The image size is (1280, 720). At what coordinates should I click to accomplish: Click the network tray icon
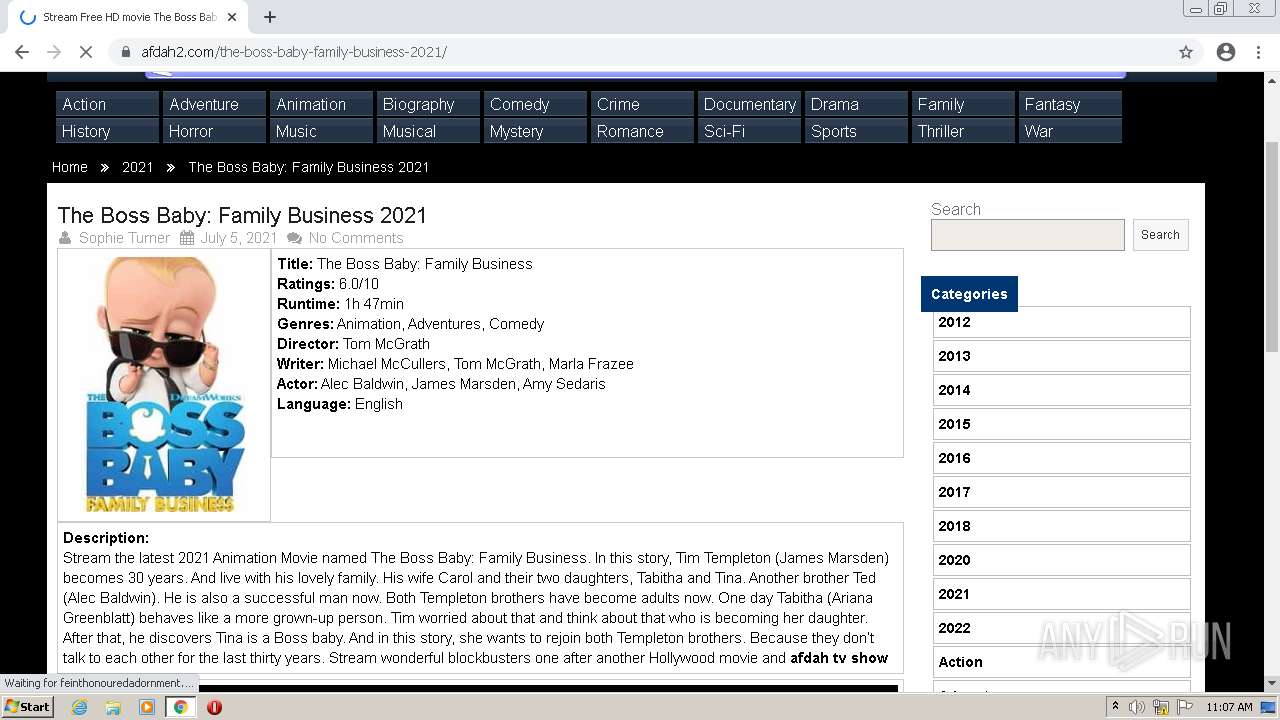(1163, 707)
